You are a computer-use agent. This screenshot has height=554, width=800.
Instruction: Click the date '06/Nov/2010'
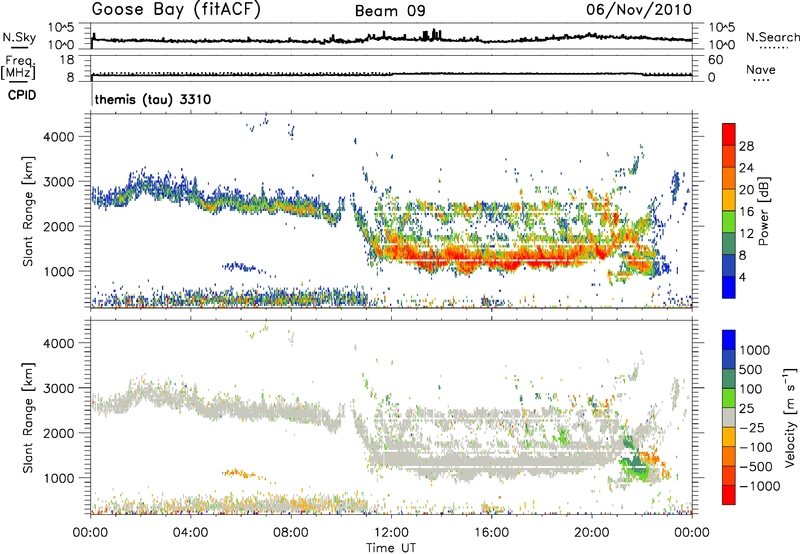pos(639,9)
